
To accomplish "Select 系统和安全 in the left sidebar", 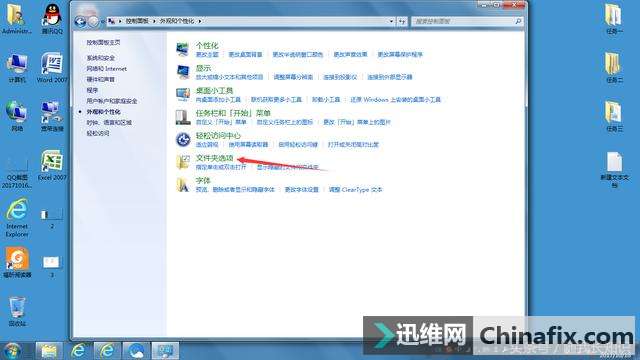I will click(100, 58).
